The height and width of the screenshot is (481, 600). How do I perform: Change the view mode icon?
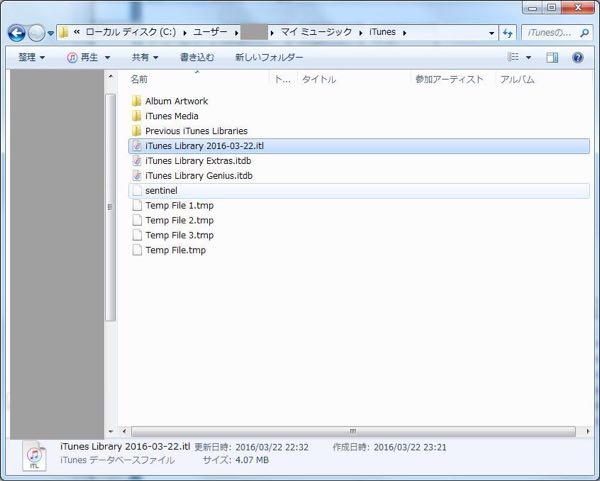[513, 57]
